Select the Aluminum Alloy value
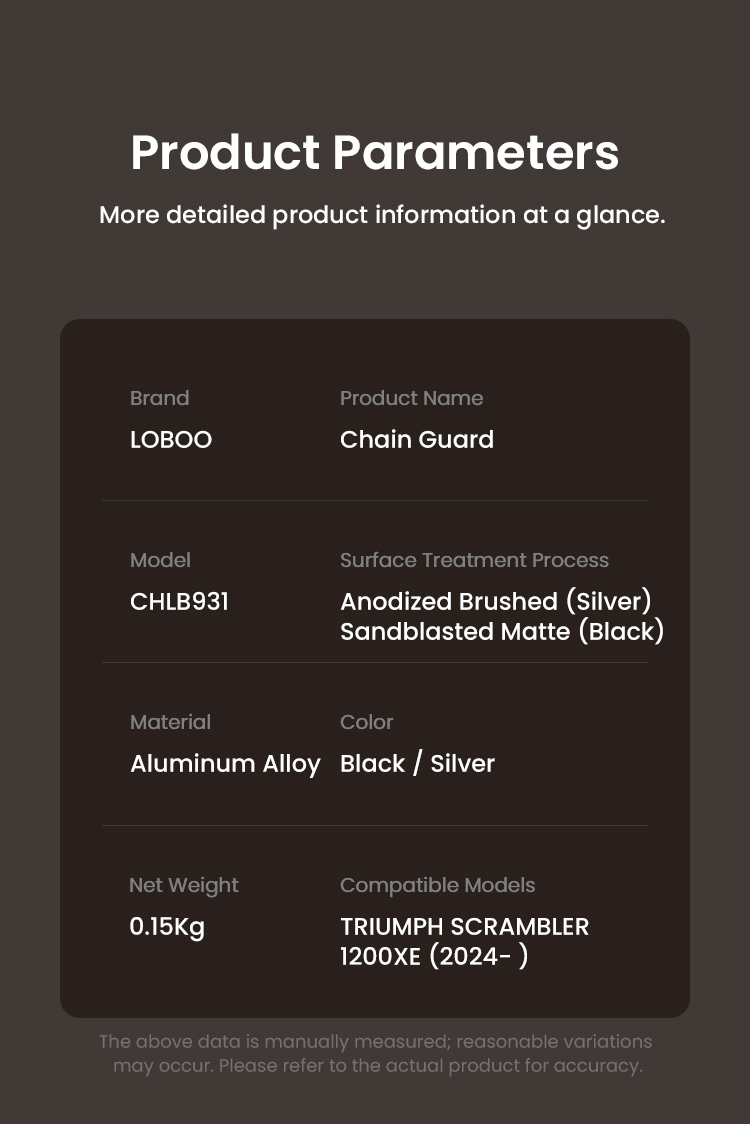 click(225, 764)
